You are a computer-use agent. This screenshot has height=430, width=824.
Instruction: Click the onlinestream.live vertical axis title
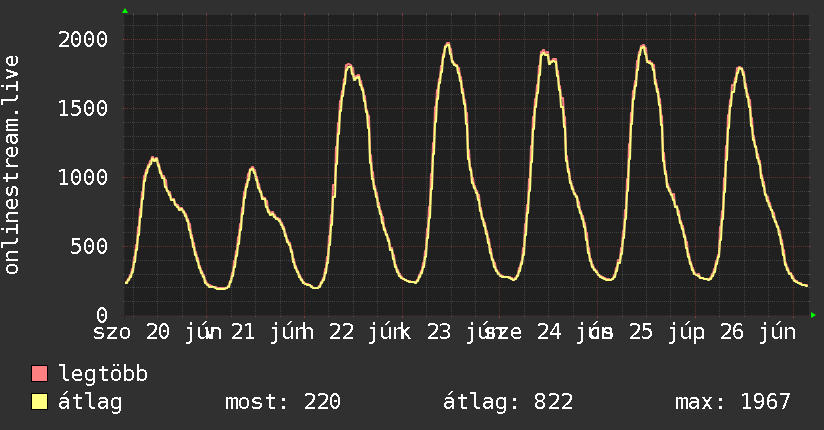(12, 165)
